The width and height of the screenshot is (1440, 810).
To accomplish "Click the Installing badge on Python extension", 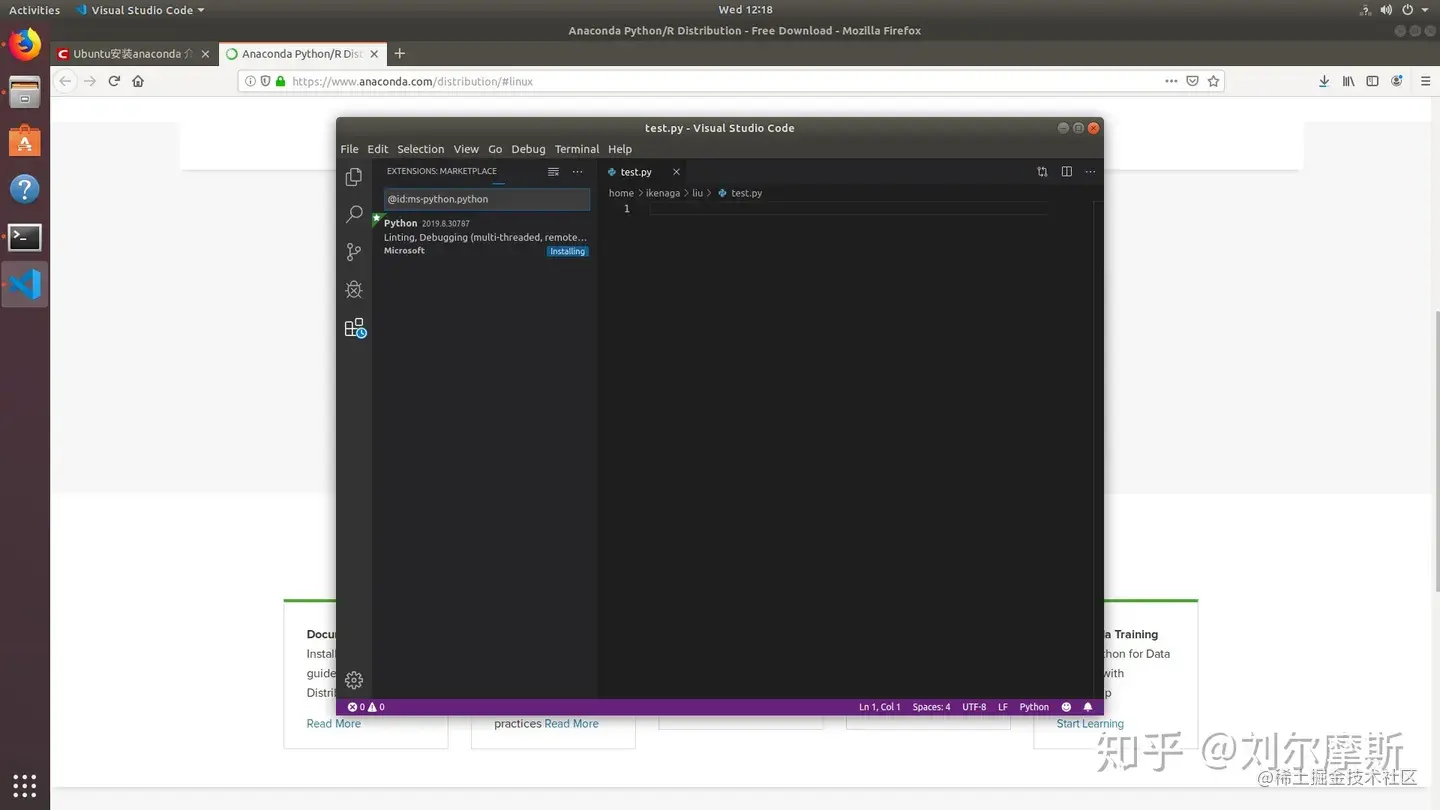I will pos(567,251).
